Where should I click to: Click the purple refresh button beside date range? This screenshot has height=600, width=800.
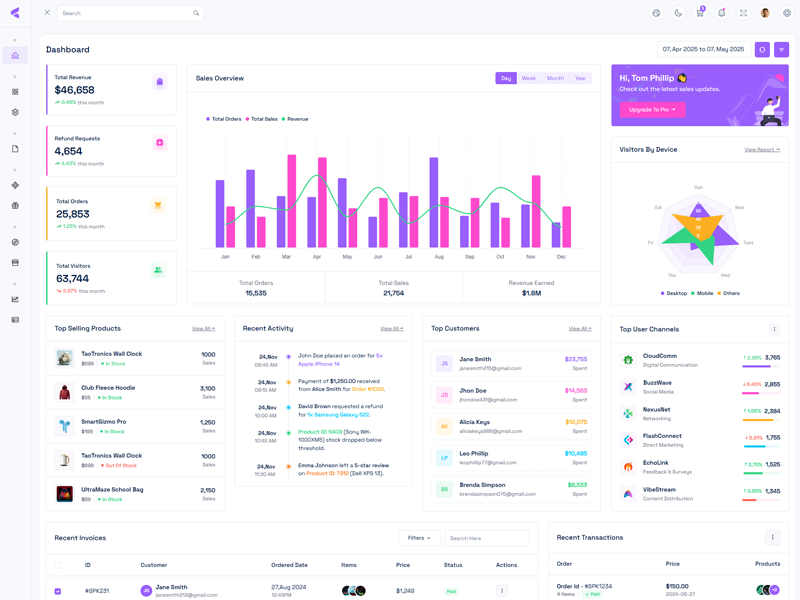[762, 49]
